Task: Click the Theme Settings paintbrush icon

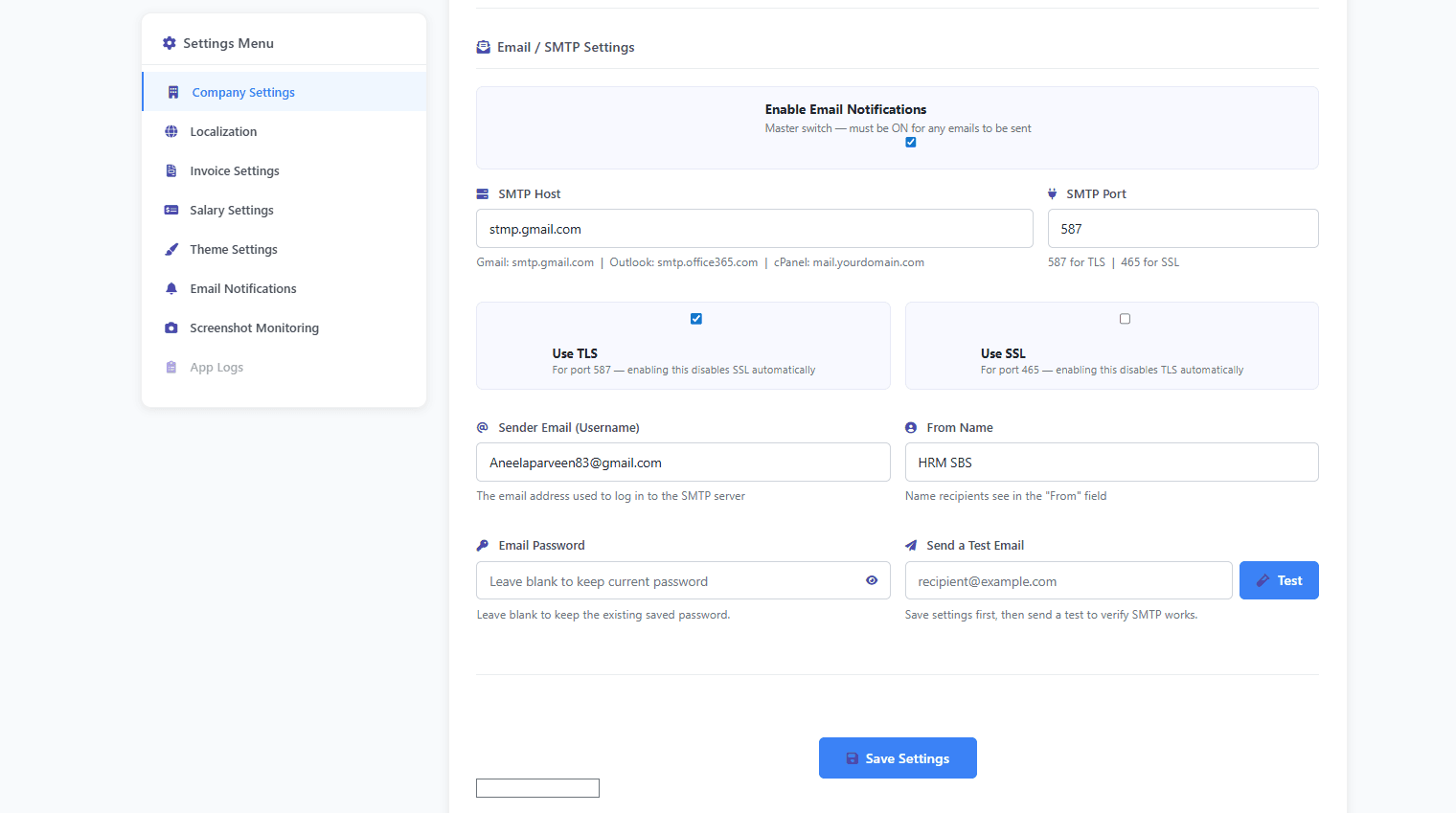Action: tap(171, 250)
